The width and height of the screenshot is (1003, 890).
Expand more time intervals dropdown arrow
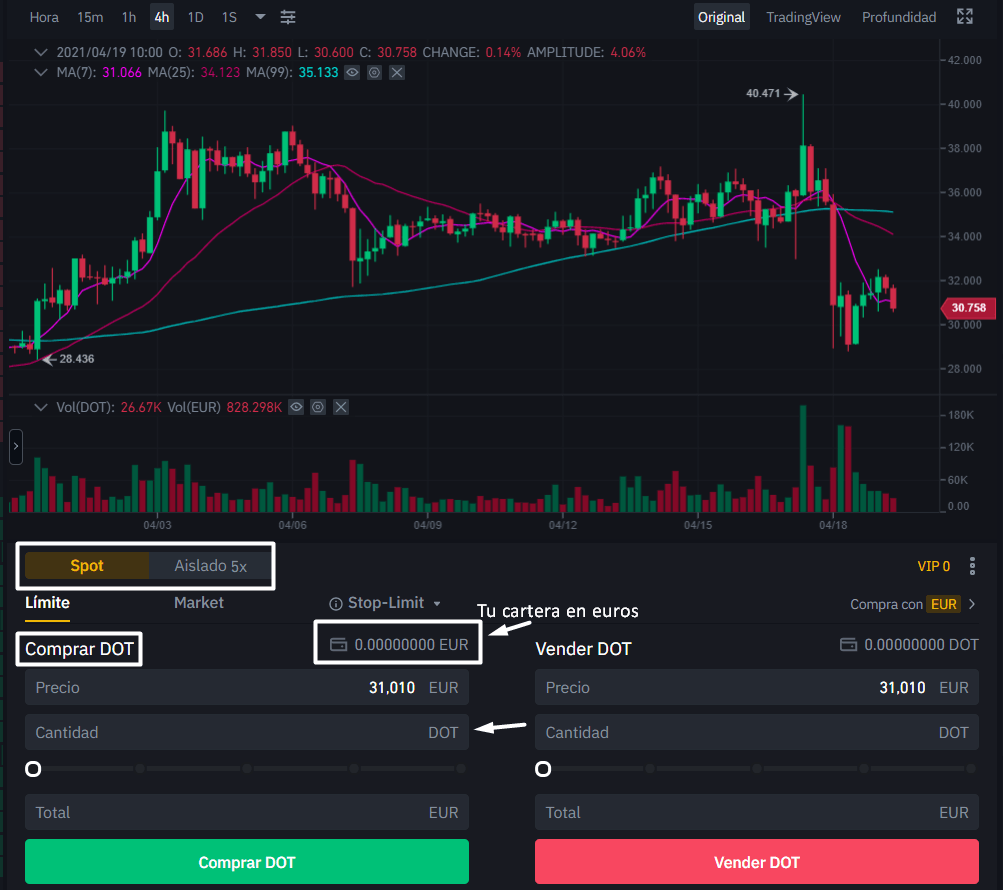(x=261, y=17)
